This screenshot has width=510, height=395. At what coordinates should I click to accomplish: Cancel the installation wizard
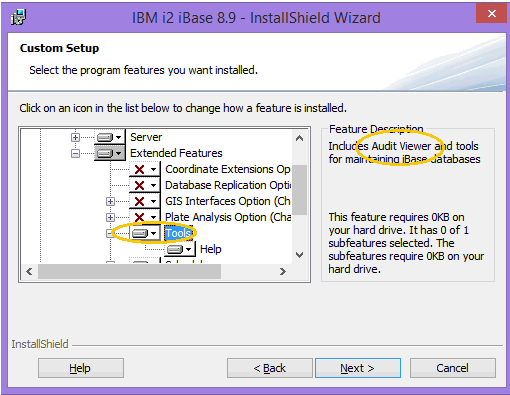point(453,368)
